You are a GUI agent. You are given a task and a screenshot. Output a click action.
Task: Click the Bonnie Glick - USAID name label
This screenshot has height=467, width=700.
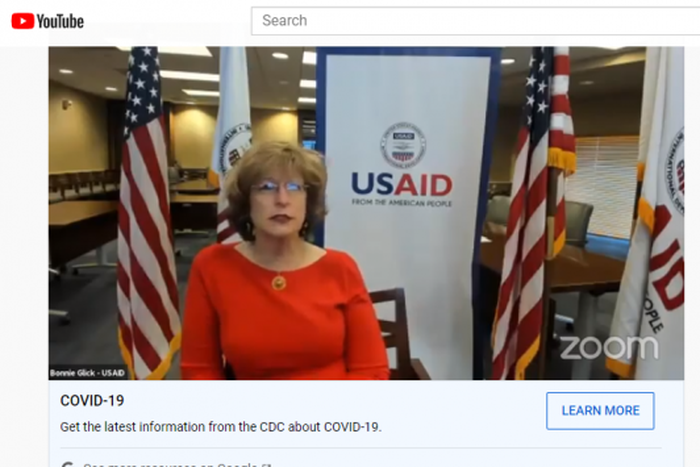click(x=87, y=373)
